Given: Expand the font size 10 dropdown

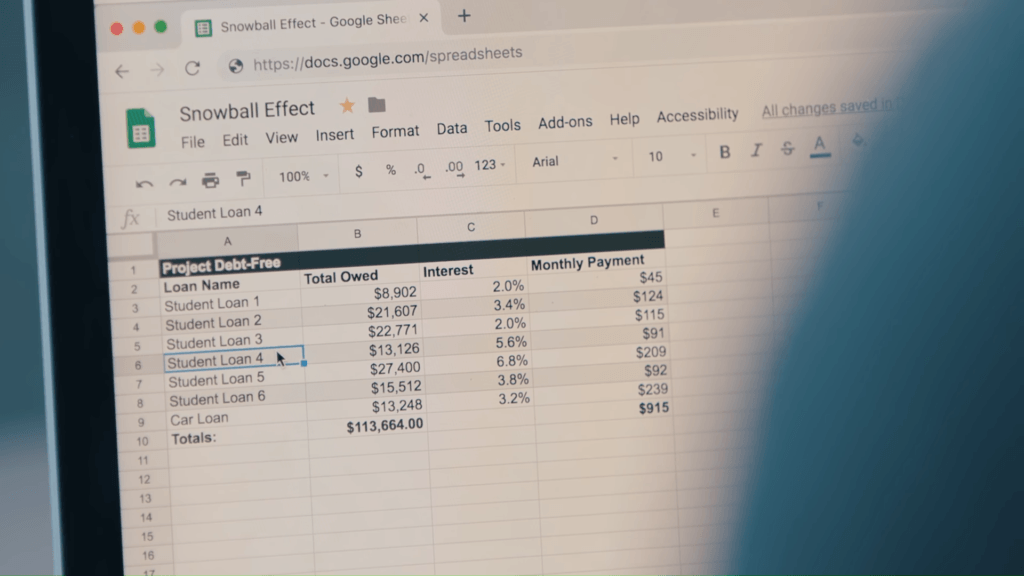Looking at the screenshot, I should coord(672,156).
